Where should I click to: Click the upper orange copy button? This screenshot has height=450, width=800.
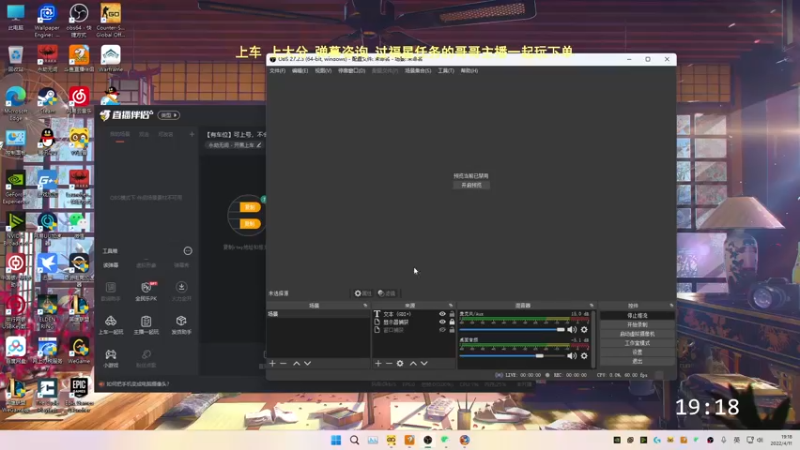coord(250,207)
